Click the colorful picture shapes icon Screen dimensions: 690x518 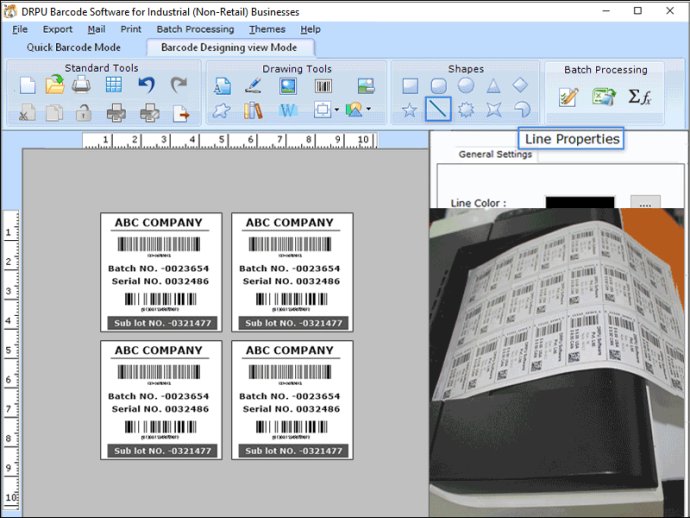[x=354, y=110]
